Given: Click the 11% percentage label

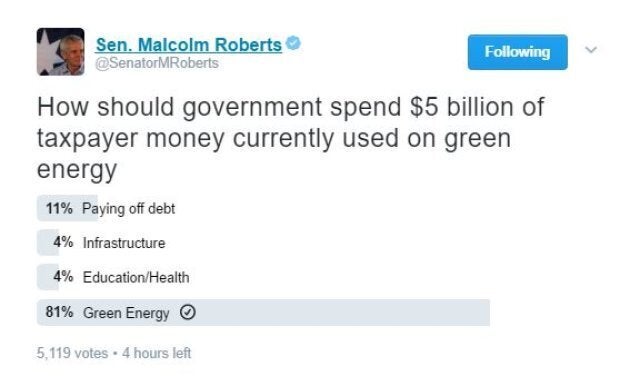Looking at the screenshot, I should pos(59,208).
